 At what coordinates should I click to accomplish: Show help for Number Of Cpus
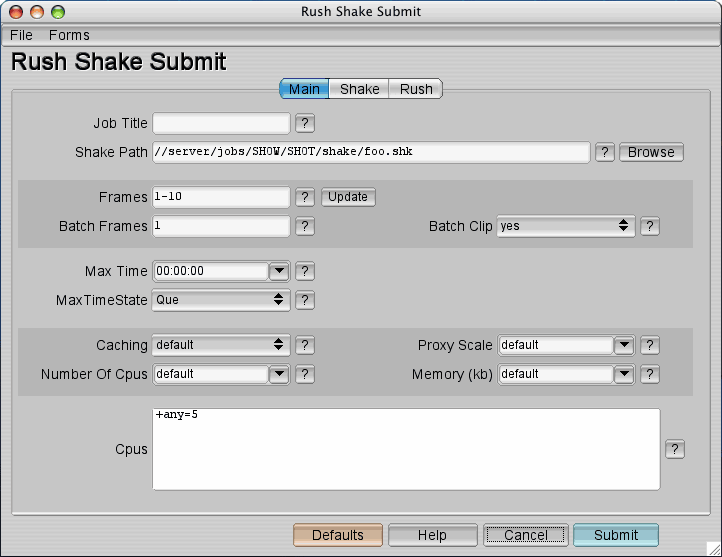[304, 374]
